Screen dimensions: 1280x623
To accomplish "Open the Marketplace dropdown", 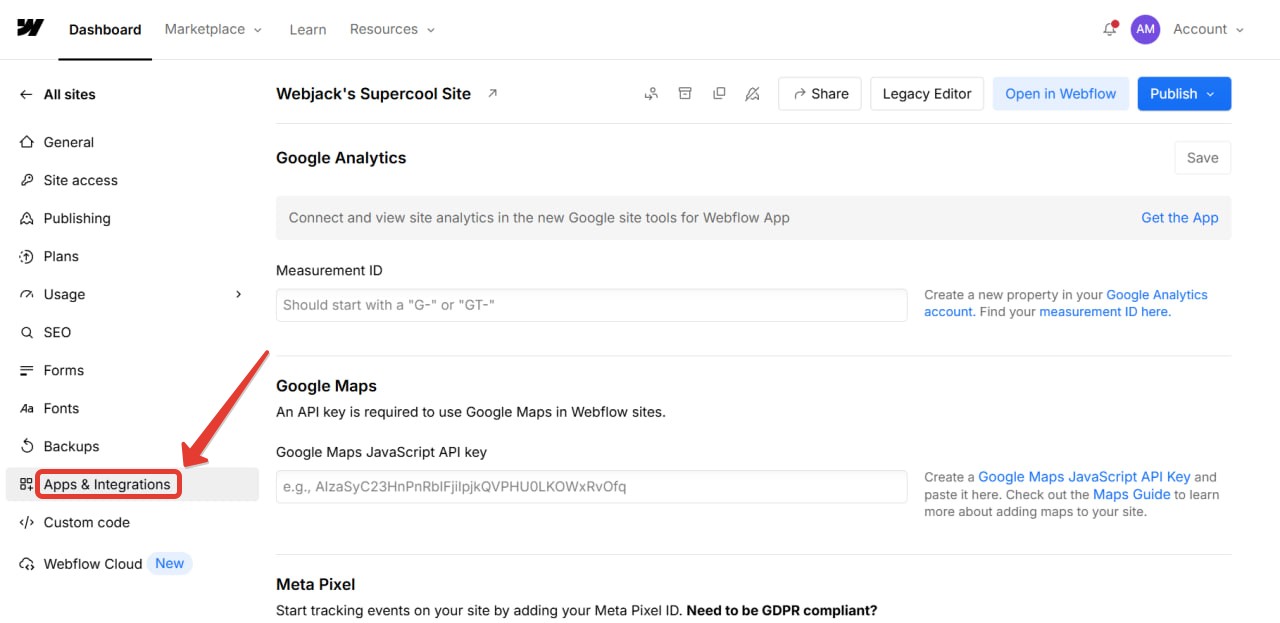I will (x=213, y=29).
